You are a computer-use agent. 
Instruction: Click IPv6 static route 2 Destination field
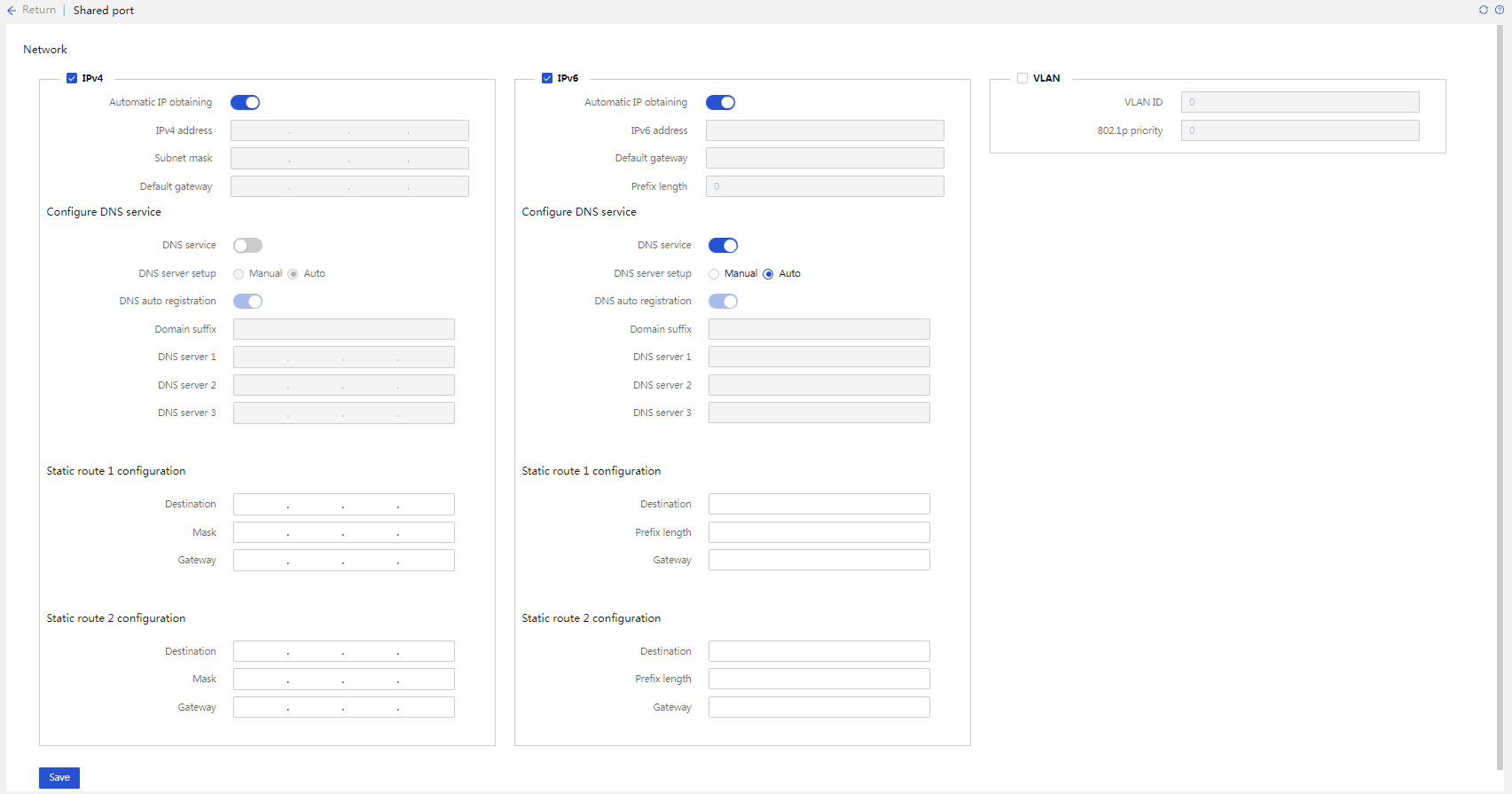coord(819,651)
